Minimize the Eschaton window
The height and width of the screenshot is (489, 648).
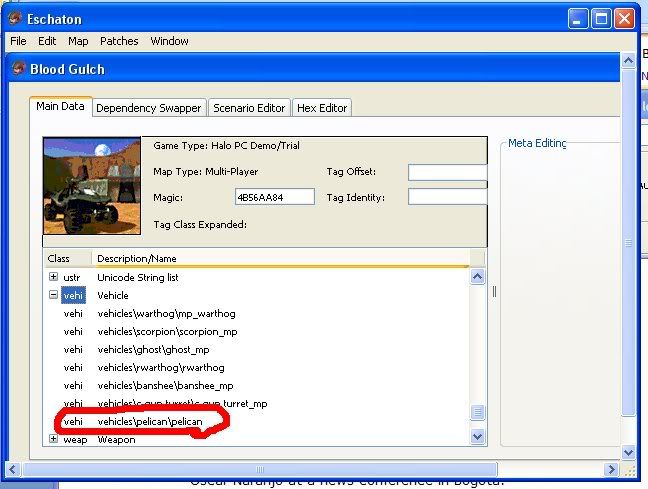point(577,19)
